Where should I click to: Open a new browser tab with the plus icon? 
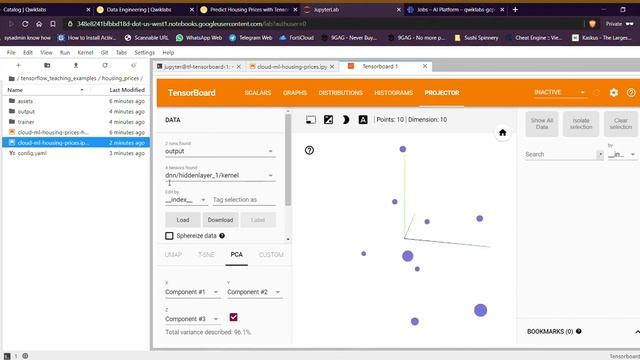pyautogui.click(x=515, y=9)
